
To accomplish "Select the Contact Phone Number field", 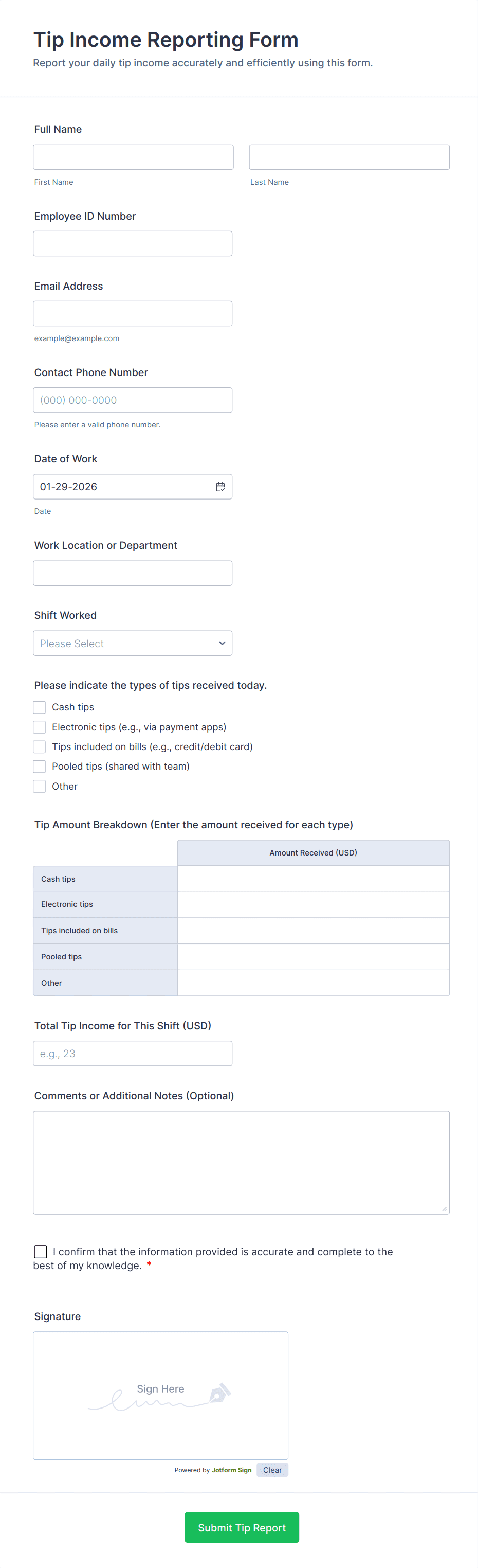I will [133, 400].
